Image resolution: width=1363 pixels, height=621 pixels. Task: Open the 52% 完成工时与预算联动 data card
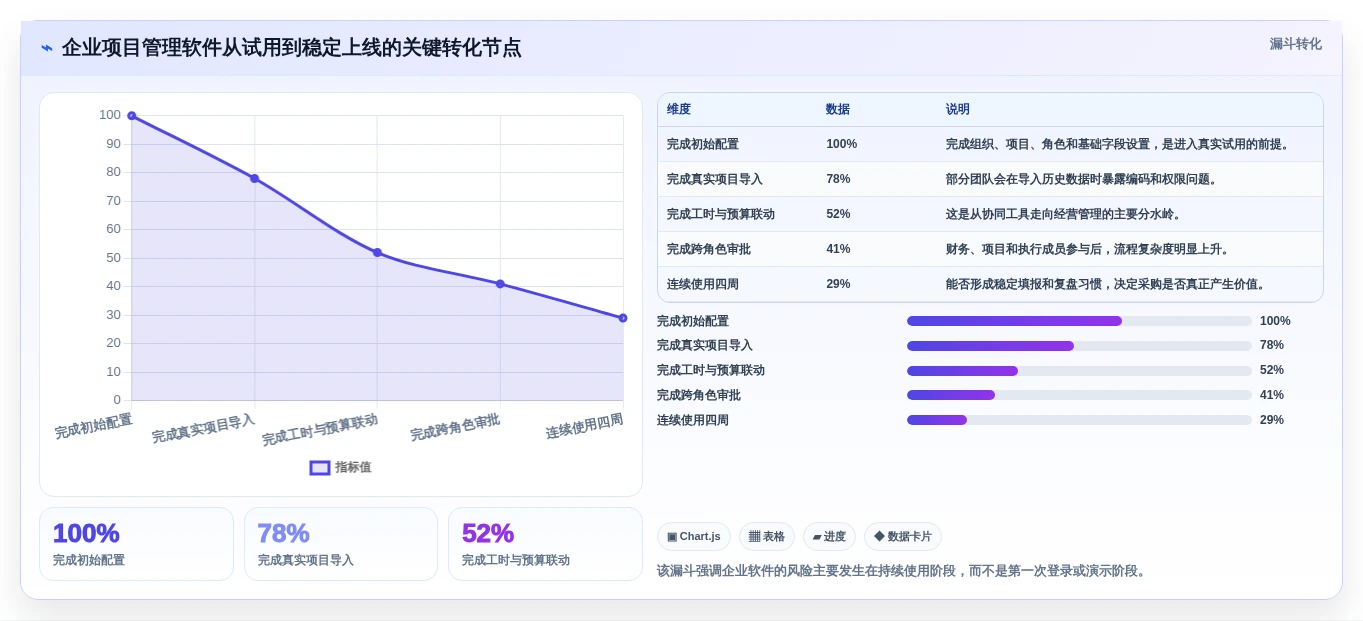coord(545,544)
